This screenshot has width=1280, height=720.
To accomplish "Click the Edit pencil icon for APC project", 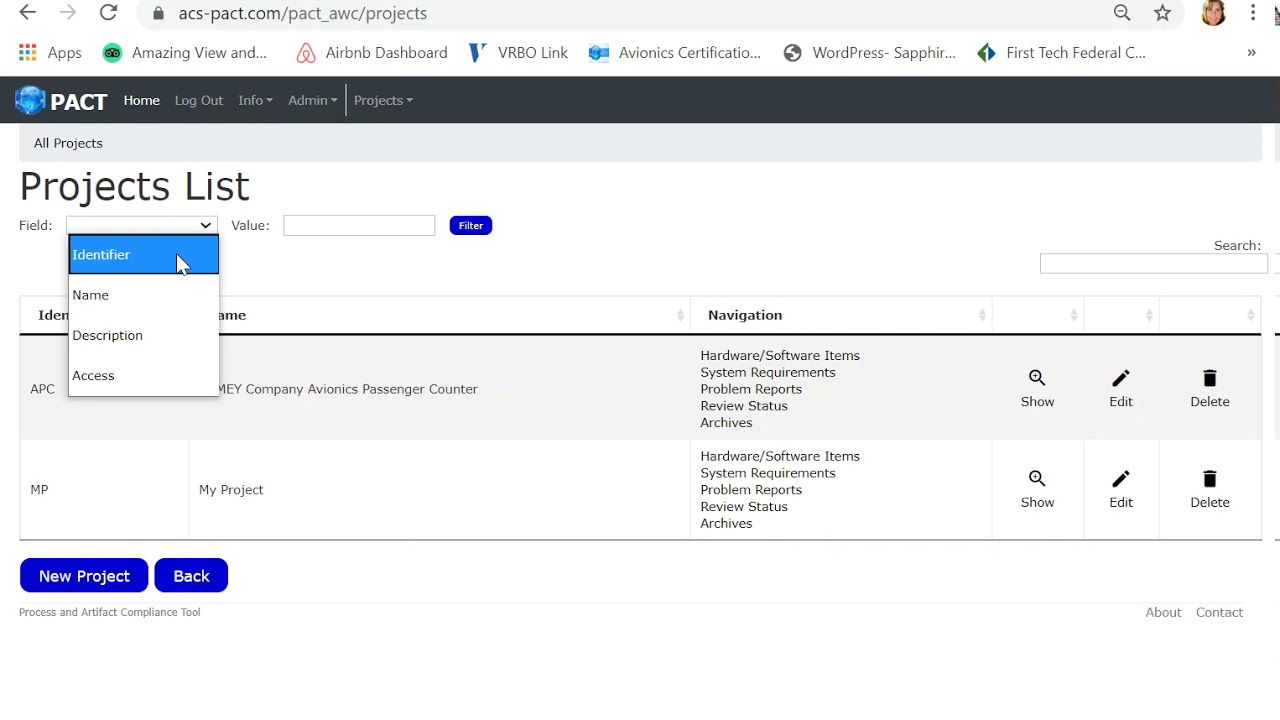I will pos(1120,378).
